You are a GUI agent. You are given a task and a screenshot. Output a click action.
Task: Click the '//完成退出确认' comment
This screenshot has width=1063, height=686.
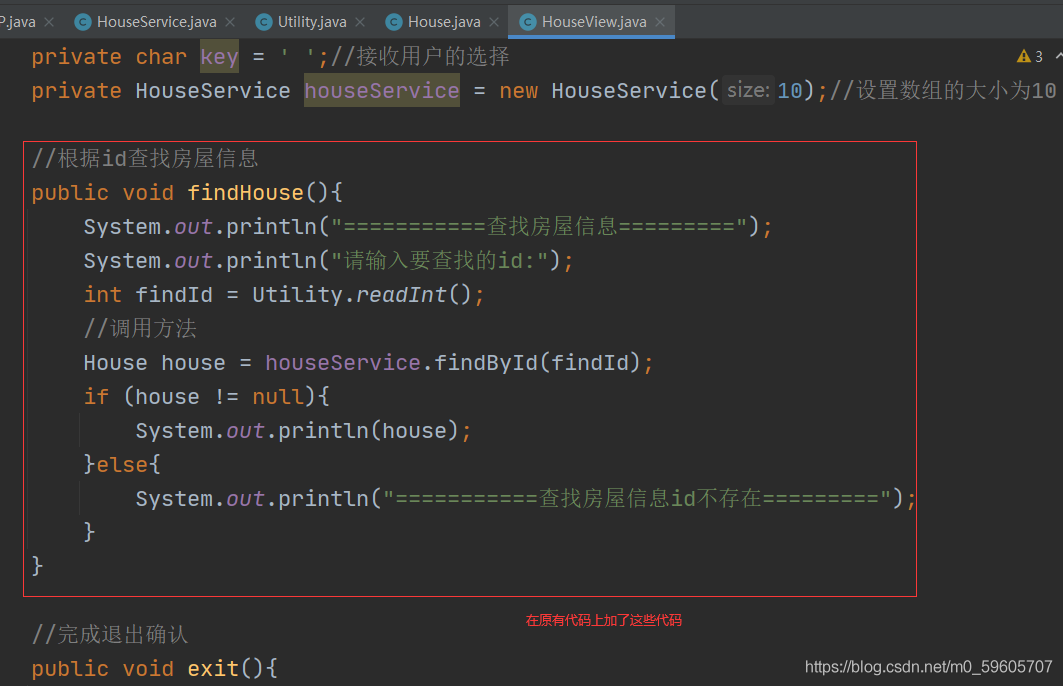(x=110, y=634)
